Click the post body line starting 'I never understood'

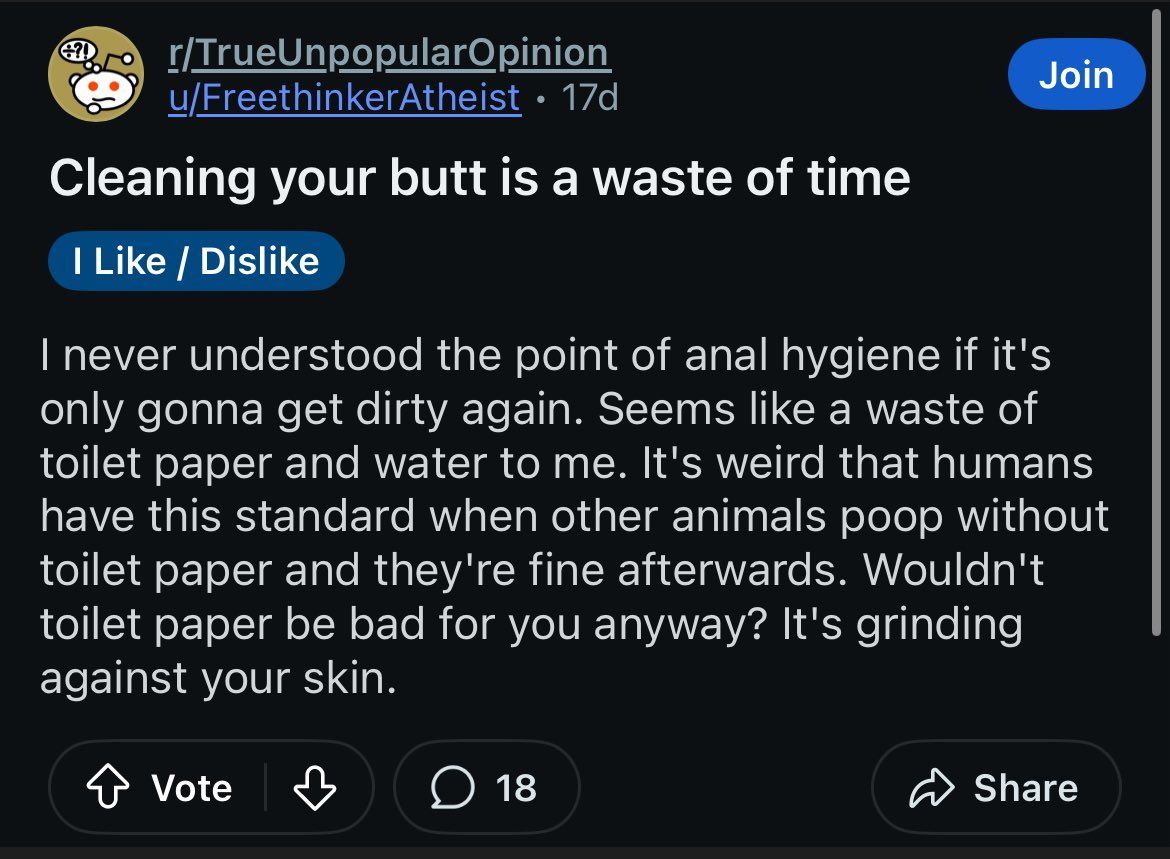click(x=545, y=354)
